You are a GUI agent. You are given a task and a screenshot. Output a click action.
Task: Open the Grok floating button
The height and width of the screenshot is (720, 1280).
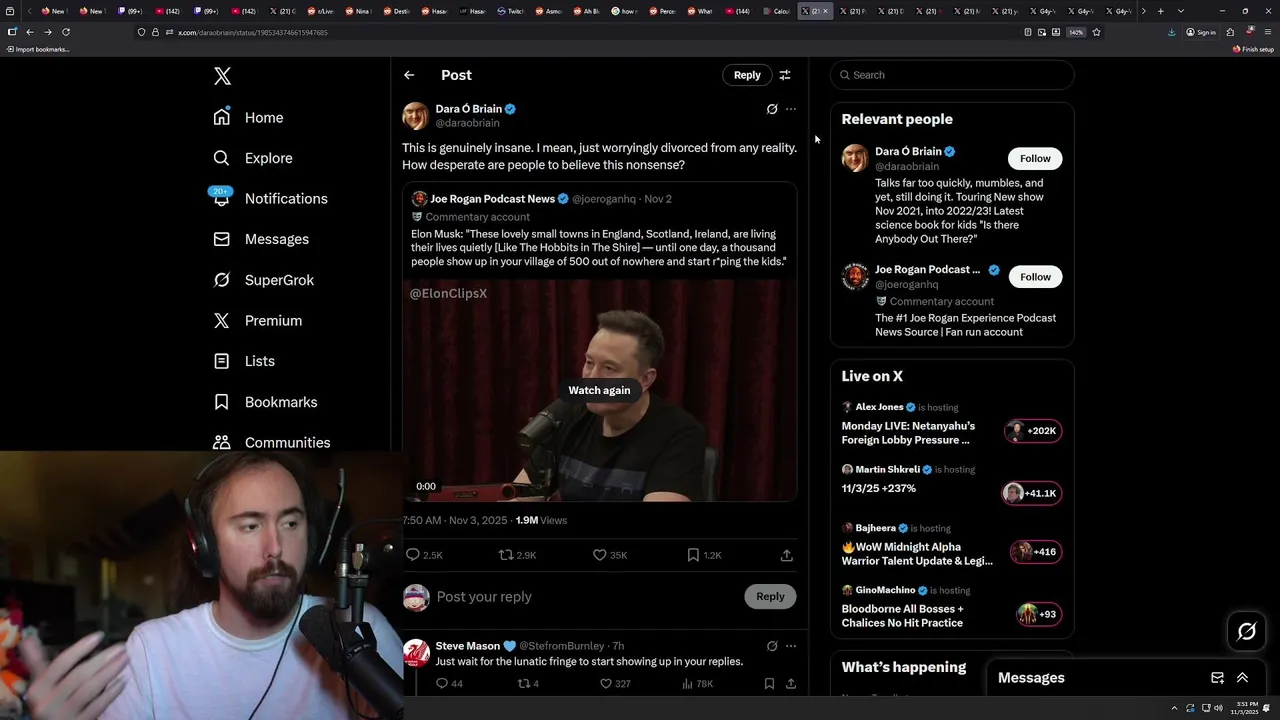[1247, 631]
